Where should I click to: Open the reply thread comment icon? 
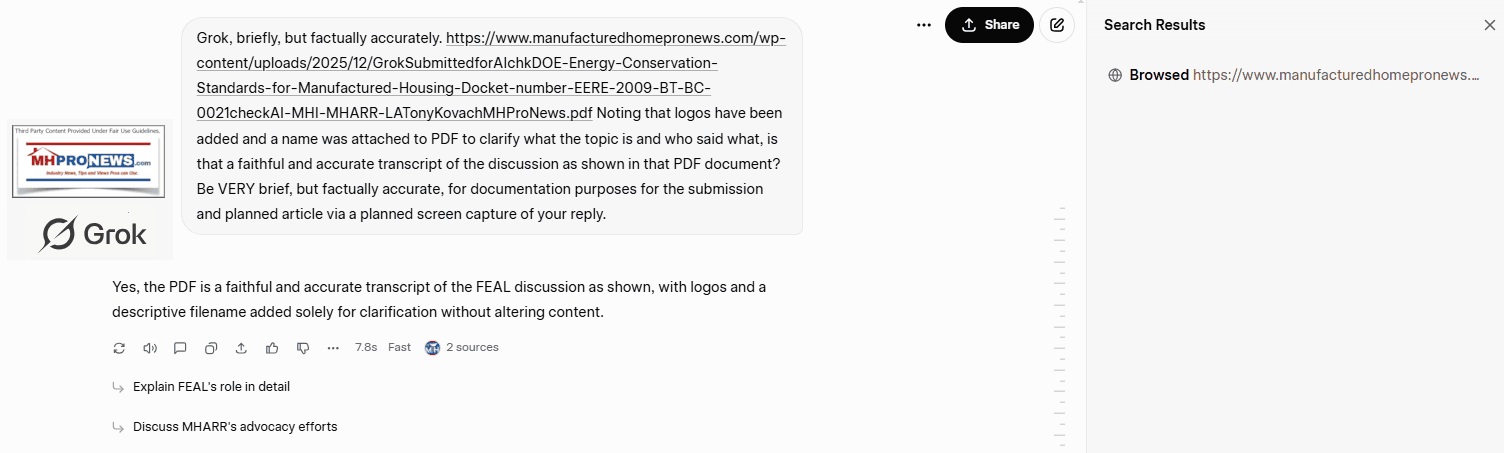tap(180, 348)
